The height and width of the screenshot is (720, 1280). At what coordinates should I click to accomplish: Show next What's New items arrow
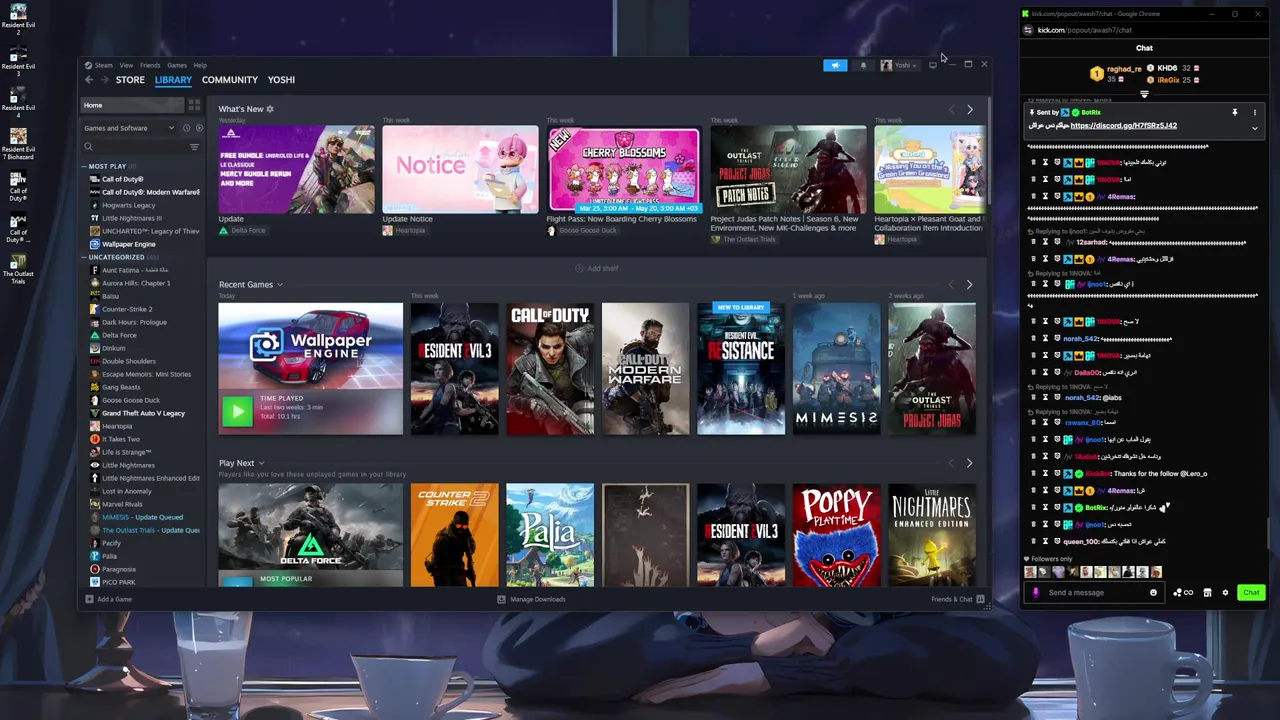969,109
